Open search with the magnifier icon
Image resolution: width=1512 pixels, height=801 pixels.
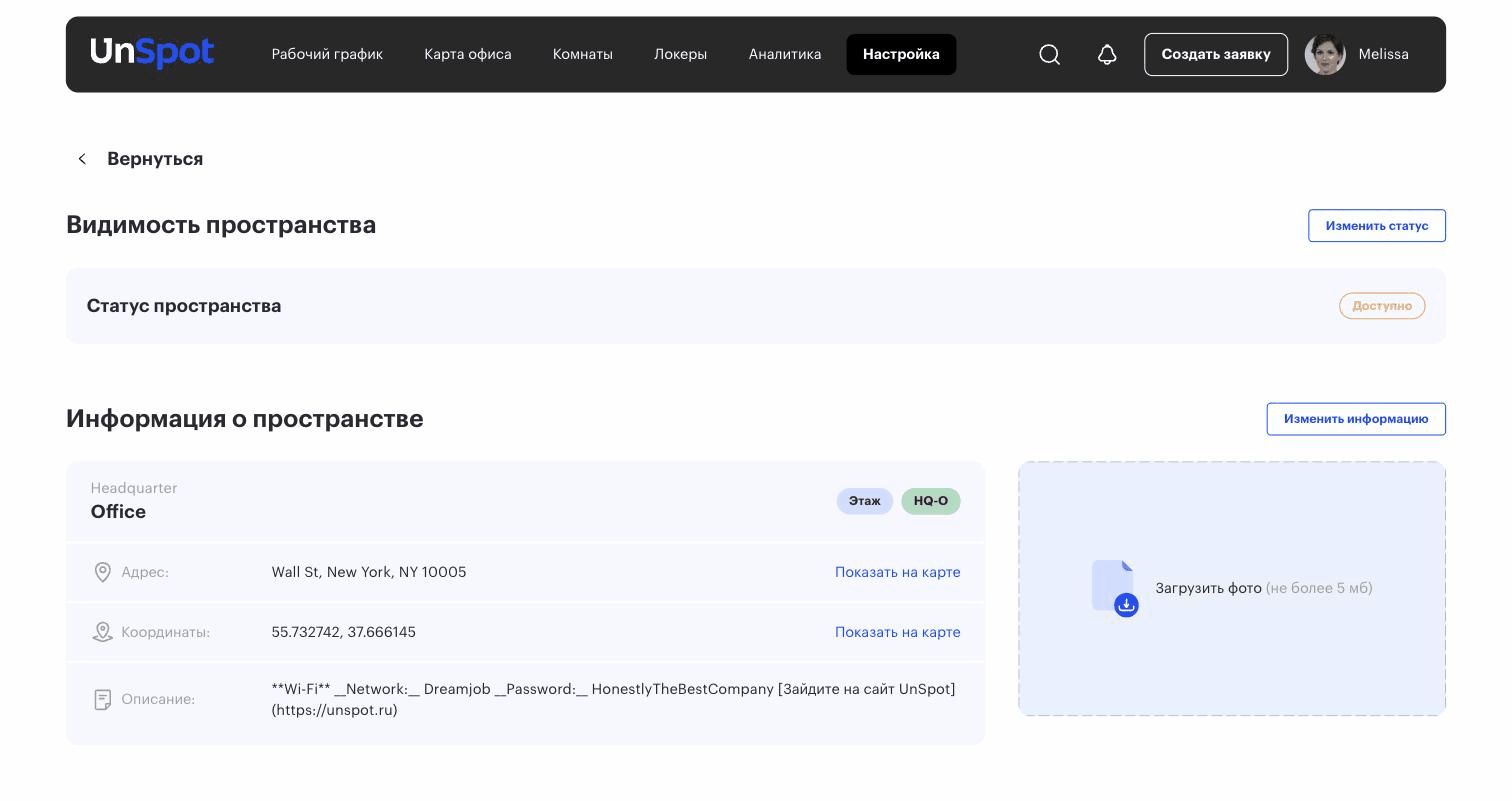coord(1049,54)
